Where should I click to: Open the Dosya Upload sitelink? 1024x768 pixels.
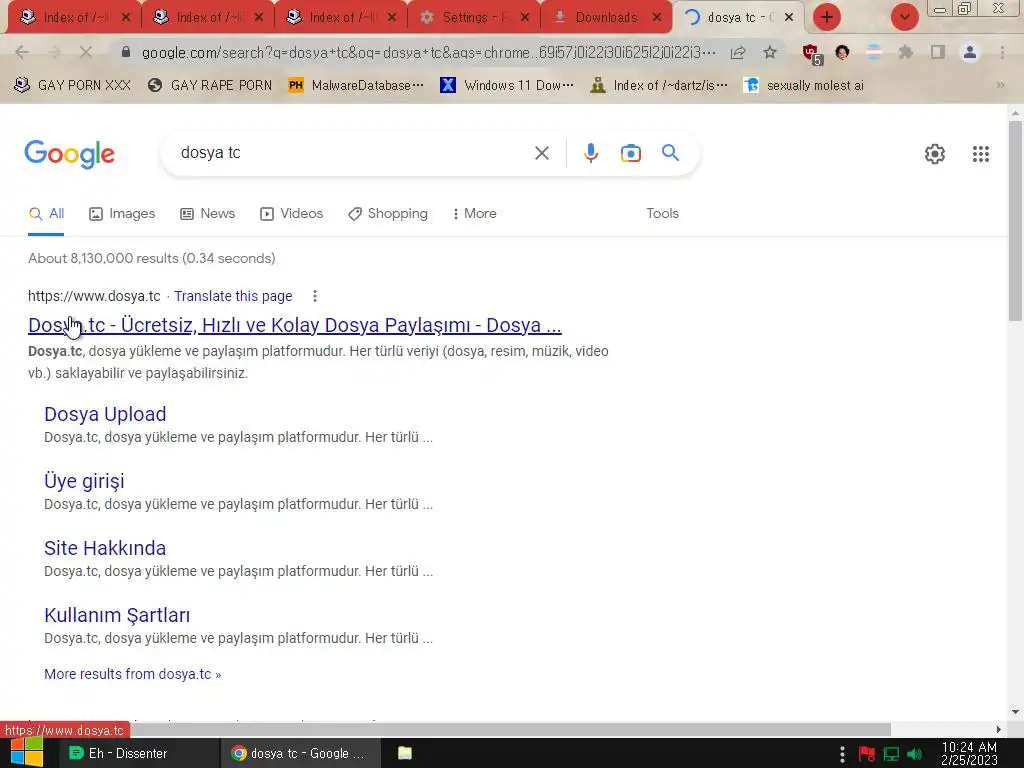pos(105,414)
